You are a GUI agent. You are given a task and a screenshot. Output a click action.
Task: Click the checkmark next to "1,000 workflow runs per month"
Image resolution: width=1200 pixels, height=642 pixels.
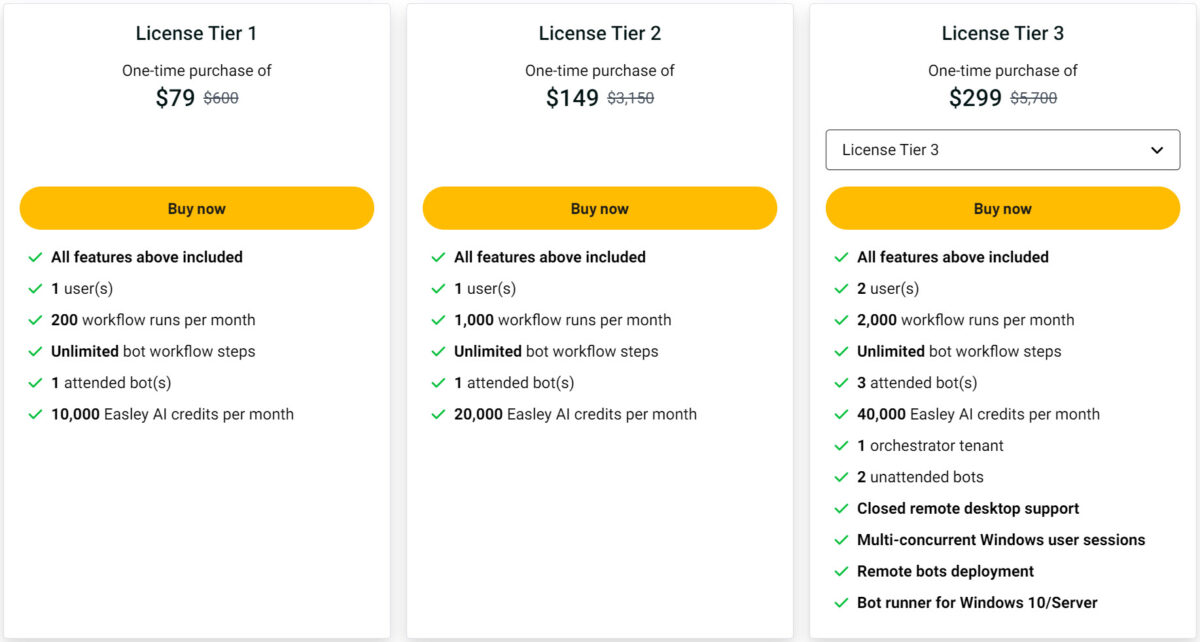[440, 320]
